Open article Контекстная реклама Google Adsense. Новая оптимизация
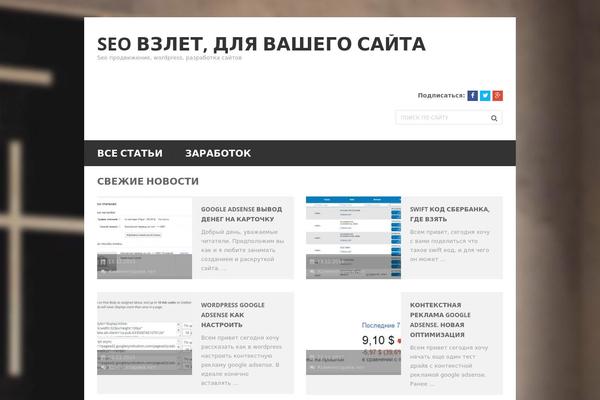600x400 pixels. pyautogui.click(x=440, y=320)
